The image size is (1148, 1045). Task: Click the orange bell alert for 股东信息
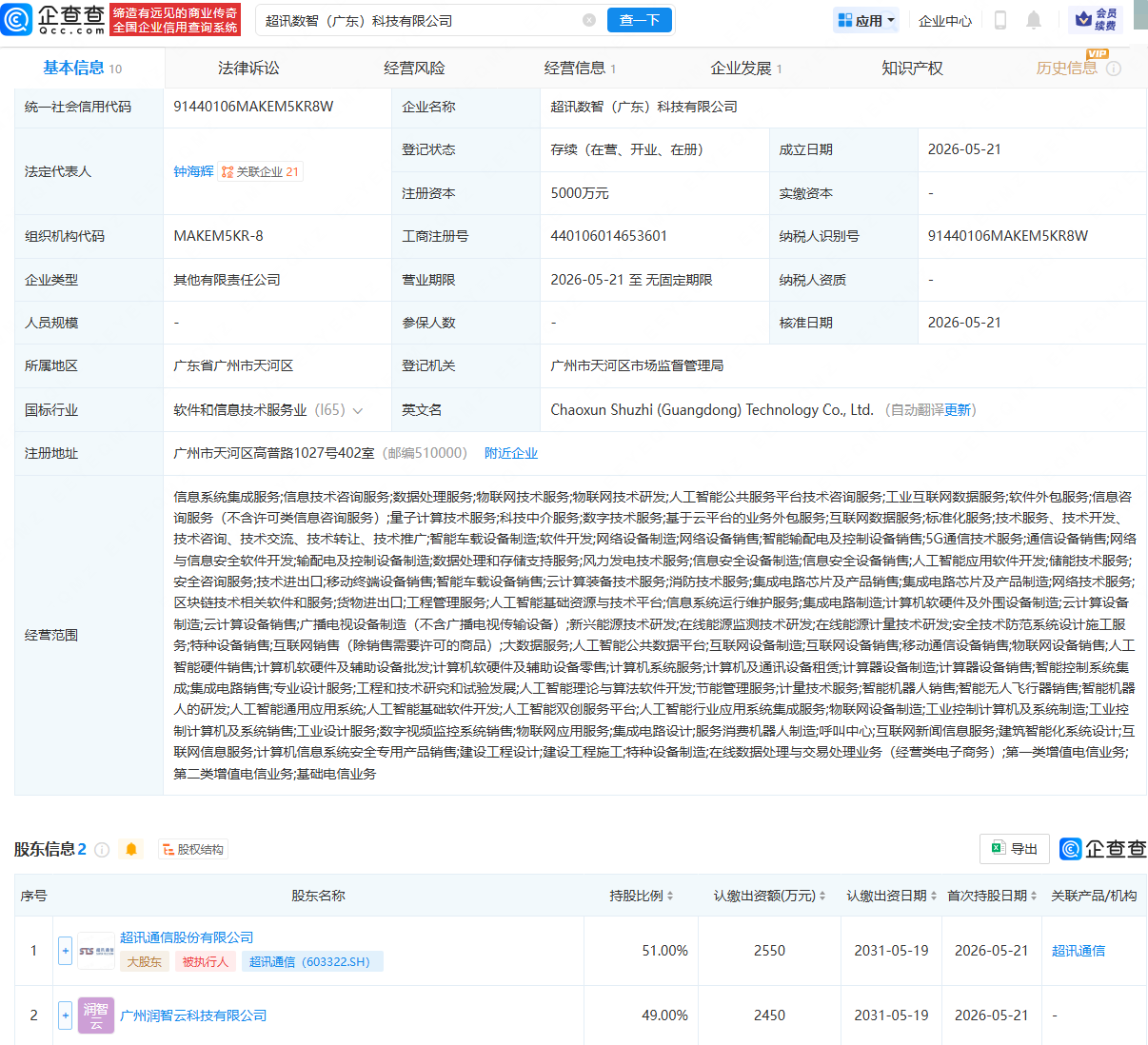tap(131, 849)
